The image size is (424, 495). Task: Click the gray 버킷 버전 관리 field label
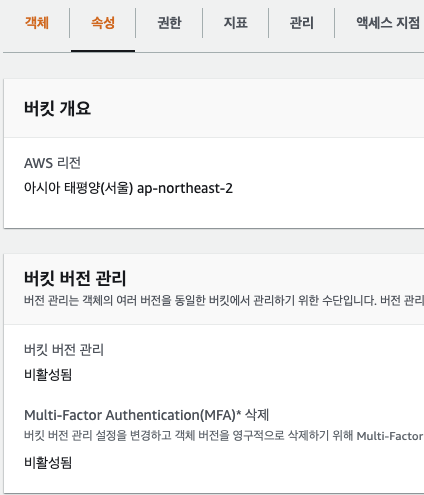coord(64,350)
